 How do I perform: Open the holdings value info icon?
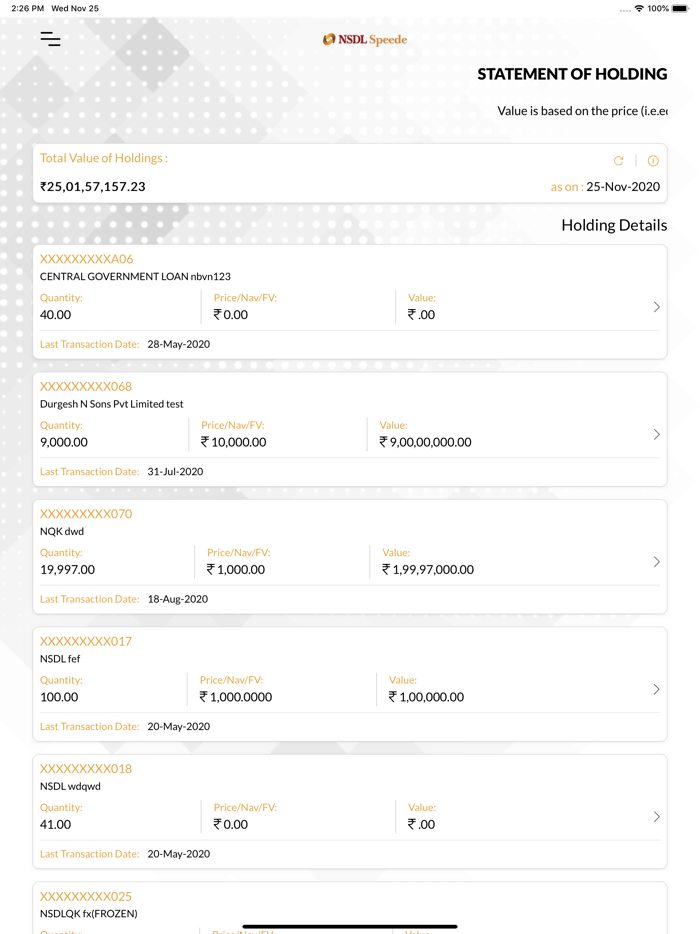coord(652,160)
